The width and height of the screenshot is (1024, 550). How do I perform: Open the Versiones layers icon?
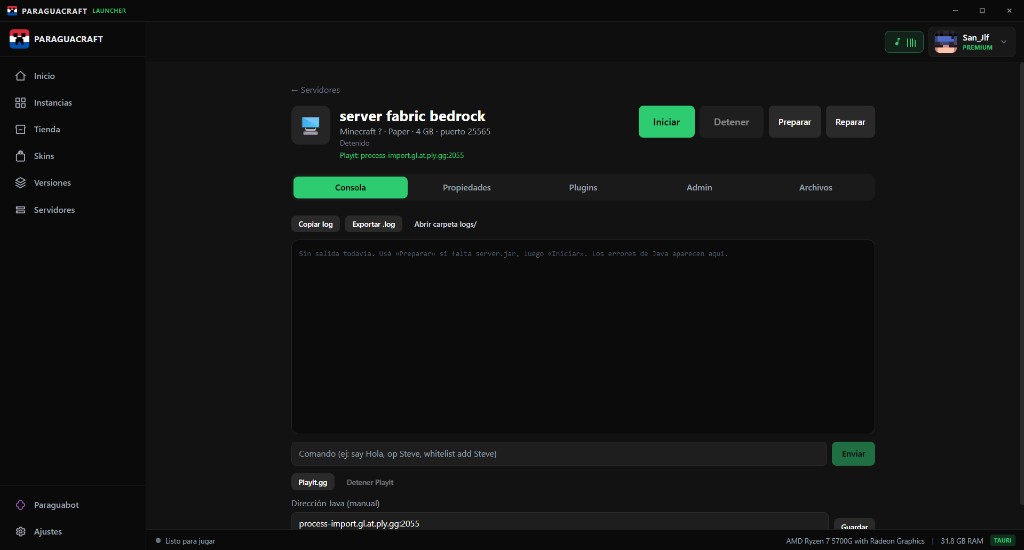pos(20,183)
